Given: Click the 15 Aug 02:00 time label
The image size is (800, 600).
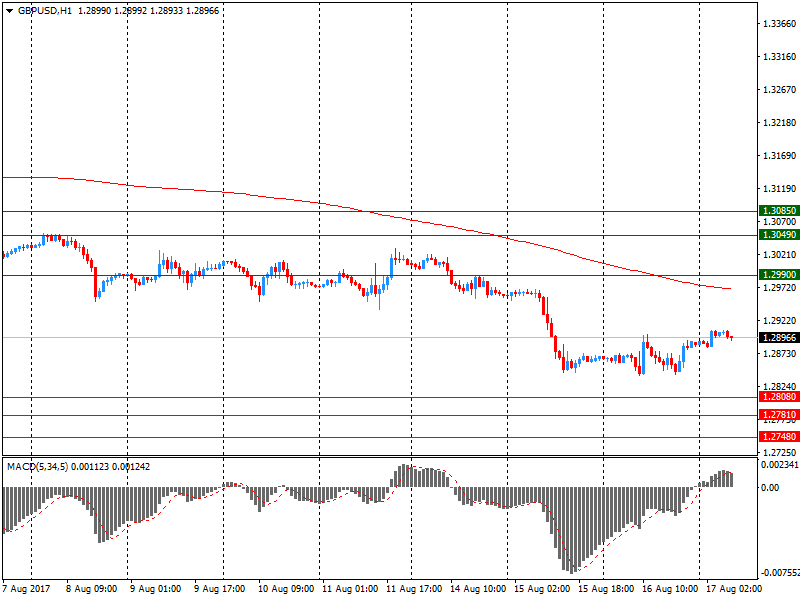Looking at the screenshot, I should click(x=542, y=589).
